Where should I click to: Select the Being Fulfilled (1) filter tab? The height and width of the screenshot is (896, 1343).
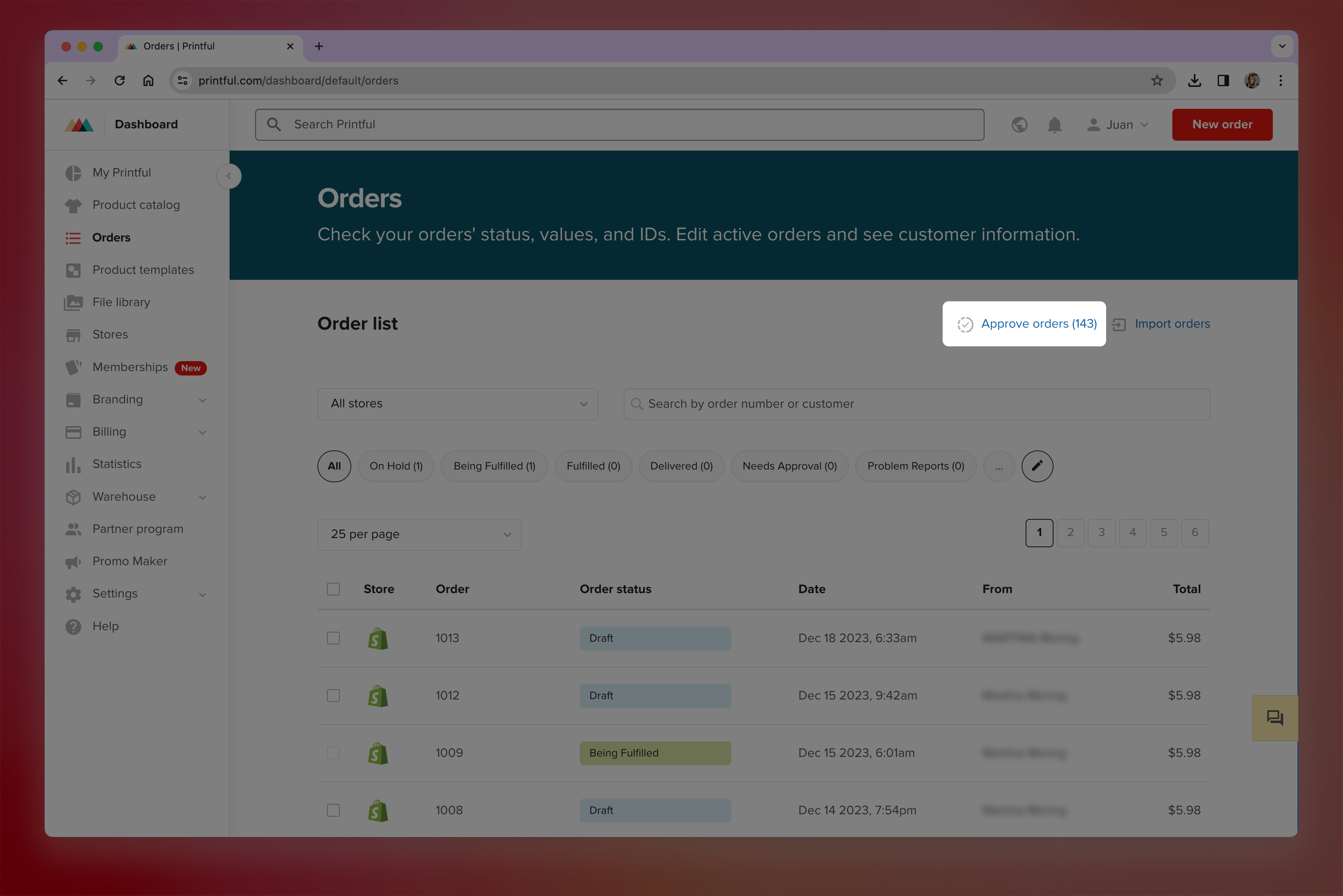coord(494,466)
